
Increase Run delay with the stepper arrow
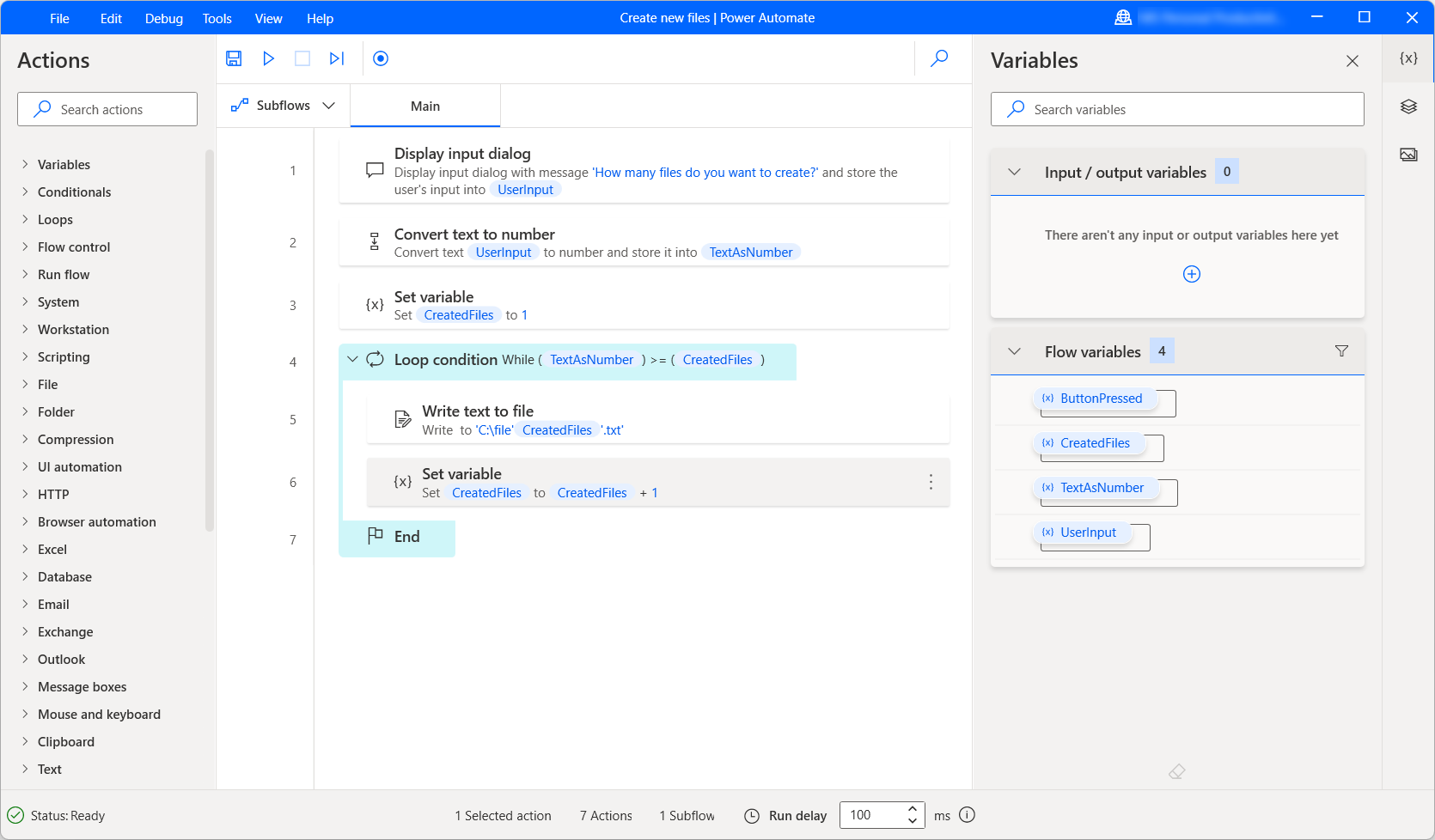coord(912,809)
